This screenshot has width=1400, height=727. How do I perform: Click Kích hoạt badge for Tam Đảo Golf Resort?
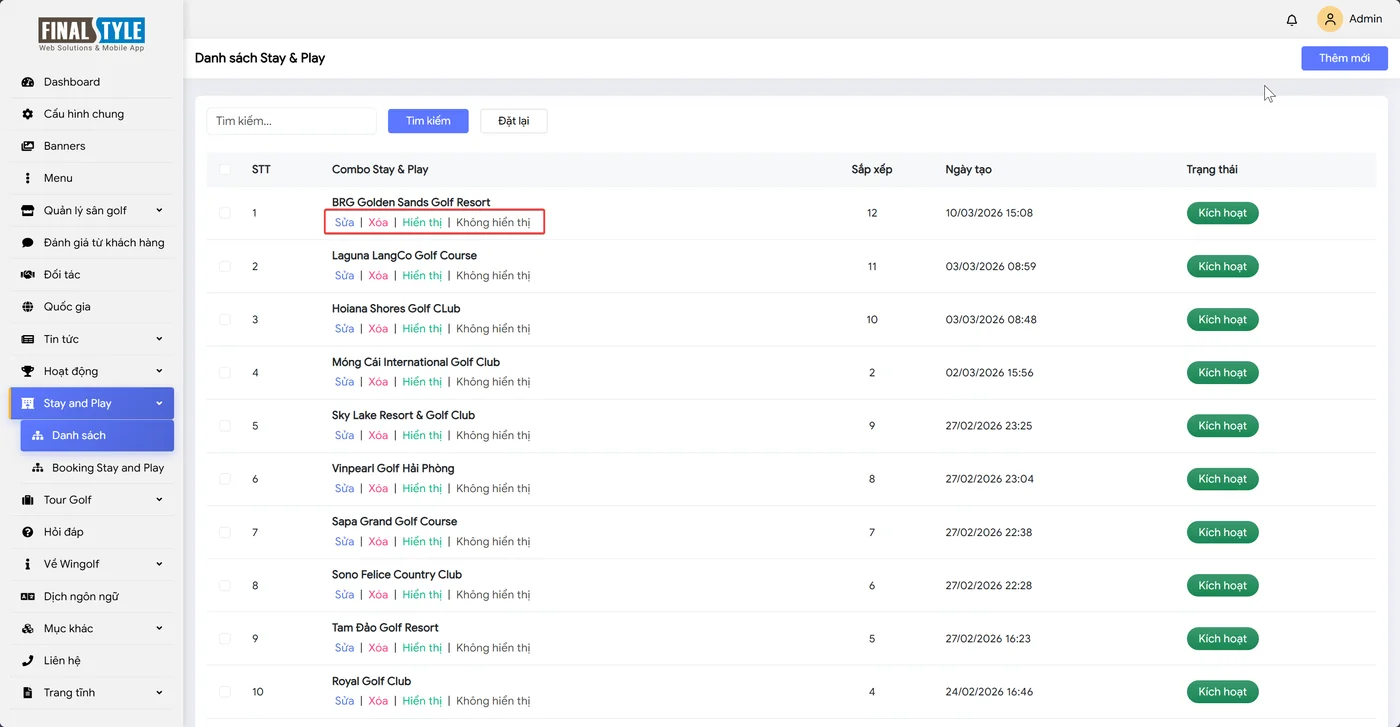click(x=1222, y=638)
